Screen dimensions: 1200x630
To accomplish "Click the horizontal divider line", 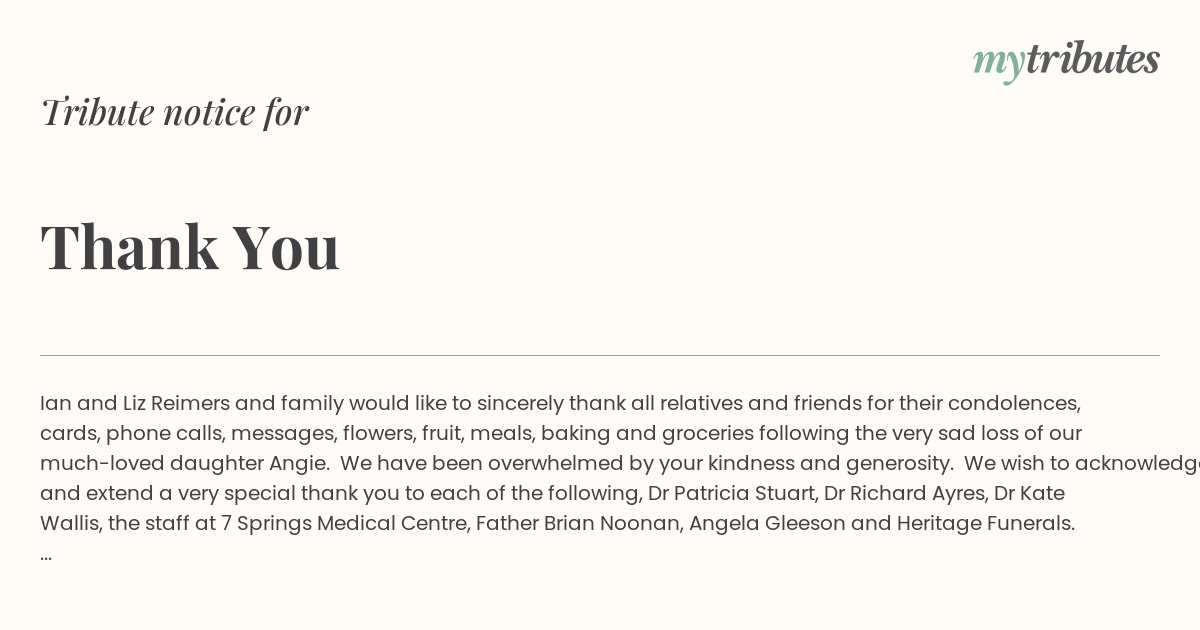I will tap(600, 355).
